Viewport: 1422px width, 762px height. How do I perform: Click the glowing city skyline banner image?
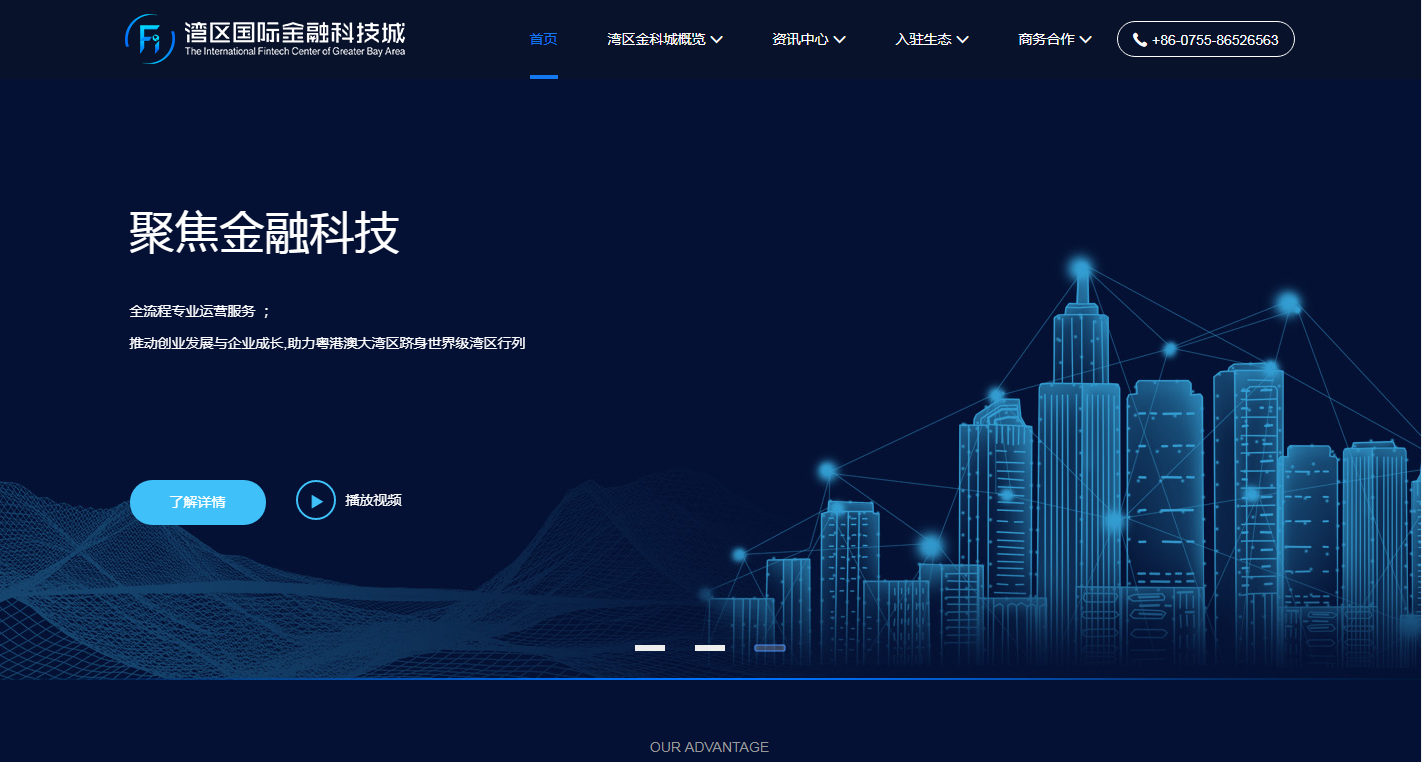tap(1100, 480)
